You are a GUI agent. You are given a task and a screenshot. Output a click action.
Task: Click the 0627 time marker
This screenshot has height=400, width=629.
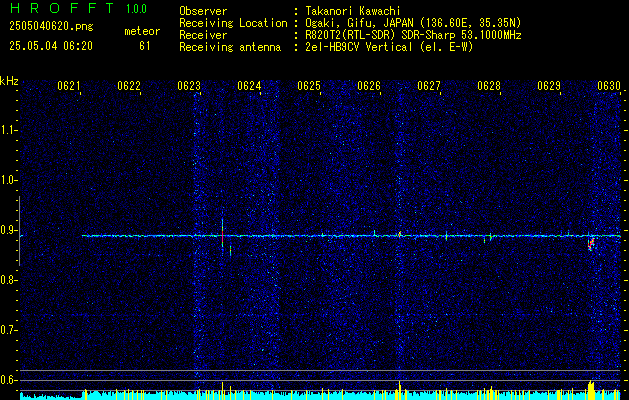429,86
